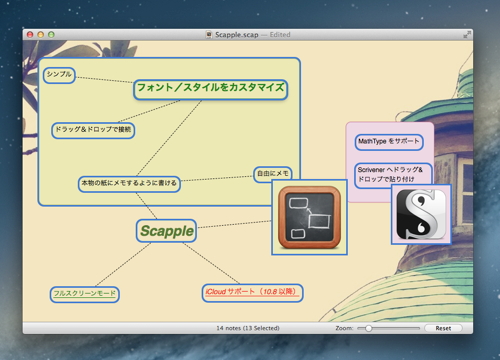Screen dimensions: 500x360
Task: Click the 'Scapple.scap' window title
Action: (237, 35)
